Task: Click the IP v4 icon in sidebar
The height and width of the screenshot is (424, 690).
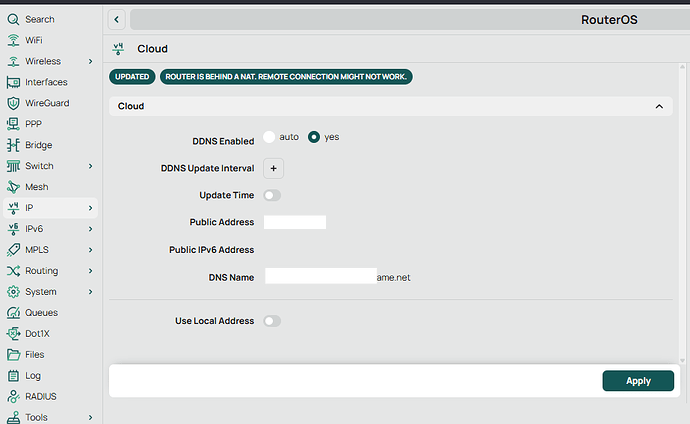Action: coord(13,208)
